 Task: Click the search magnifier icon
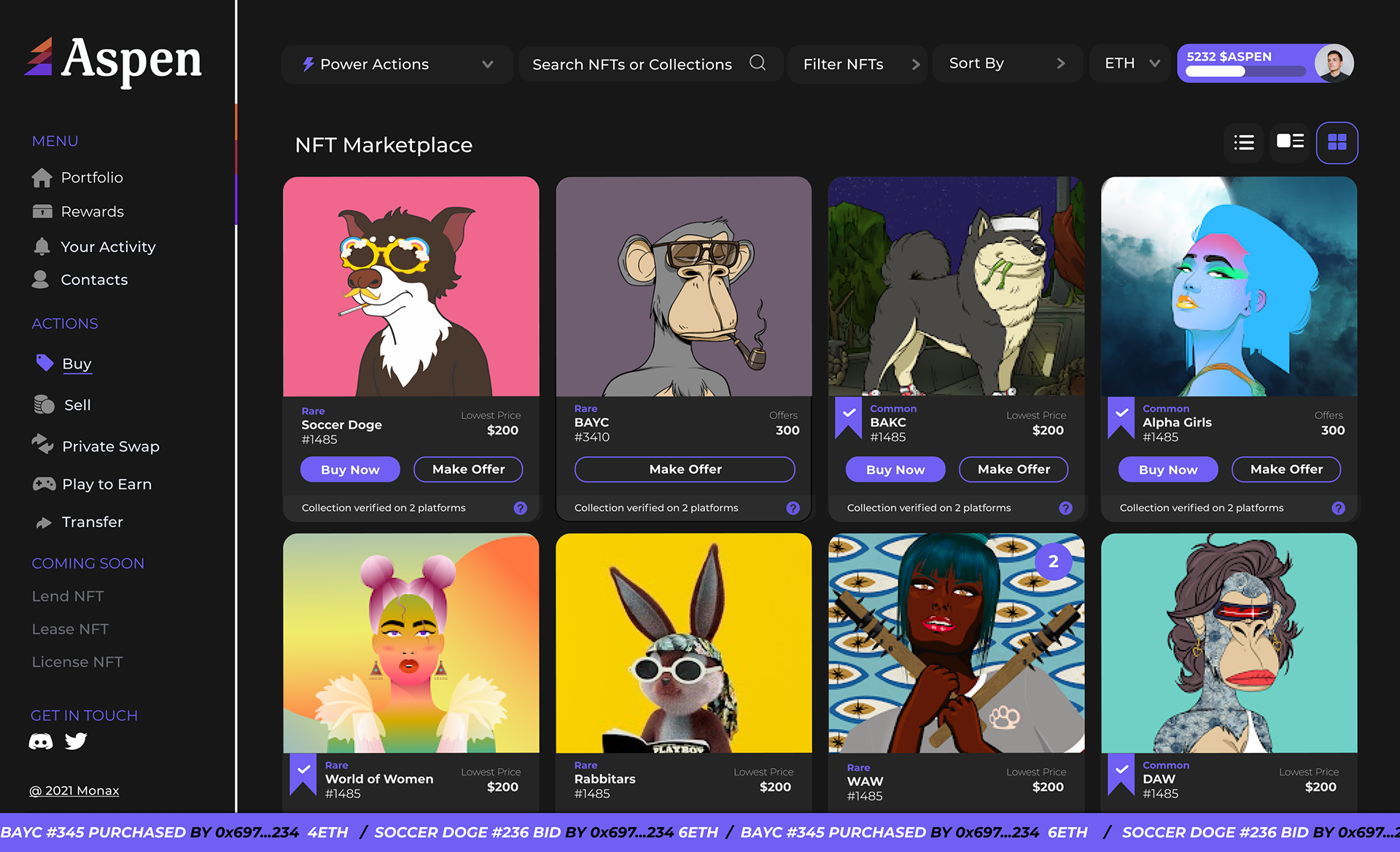(758, 63)
